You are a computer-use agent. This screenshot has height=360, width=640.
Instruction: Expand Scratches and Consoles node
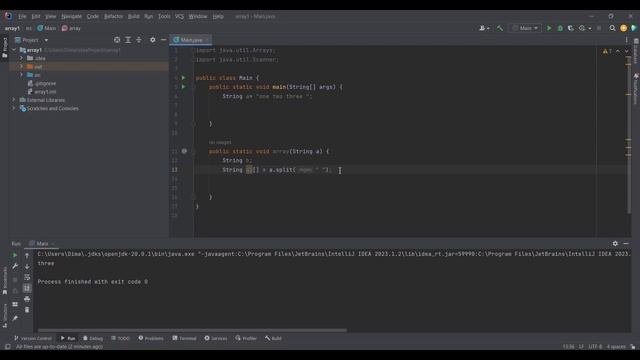point(14,108)
